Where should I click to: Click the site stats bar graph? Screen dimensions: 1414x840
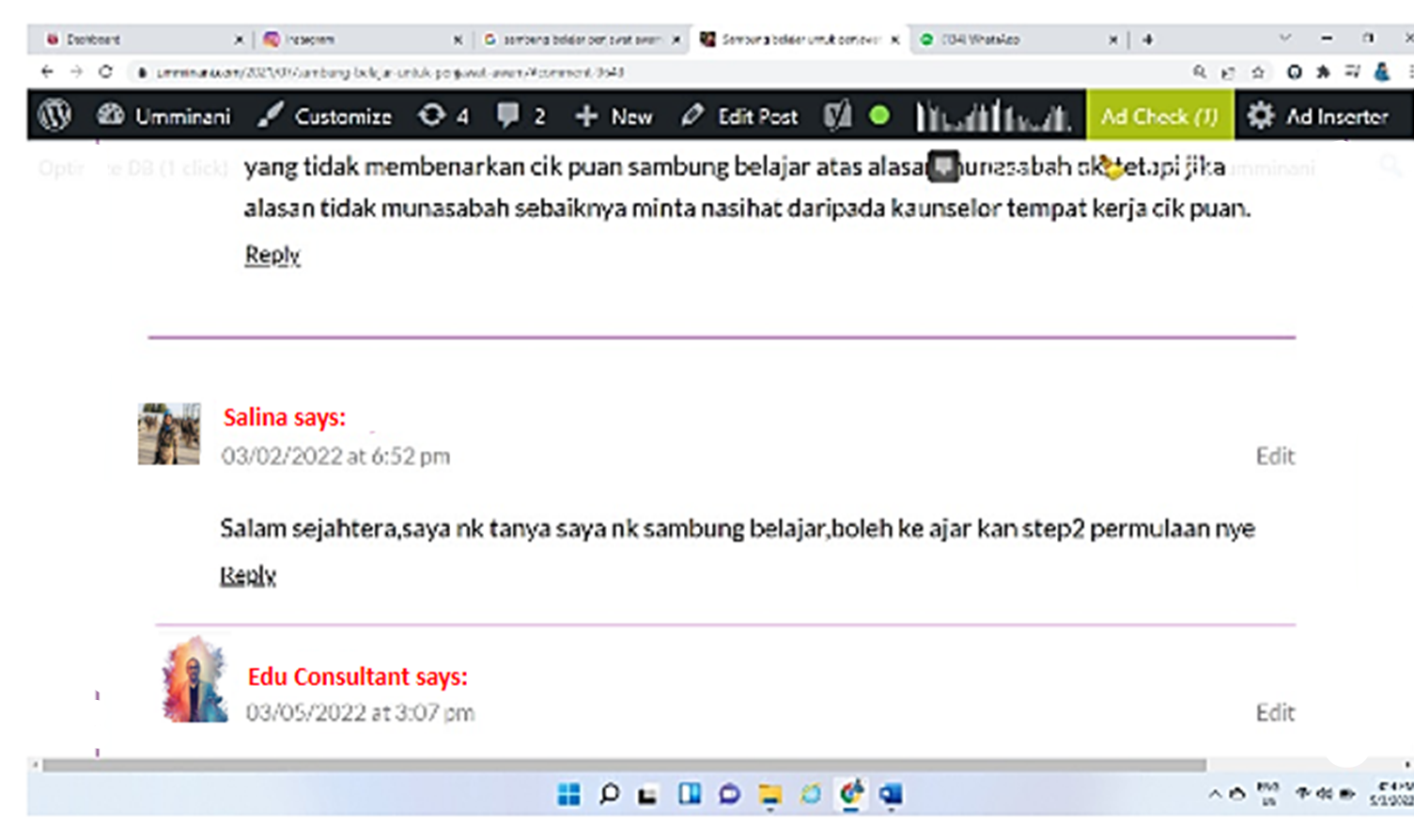coord(992,117)
